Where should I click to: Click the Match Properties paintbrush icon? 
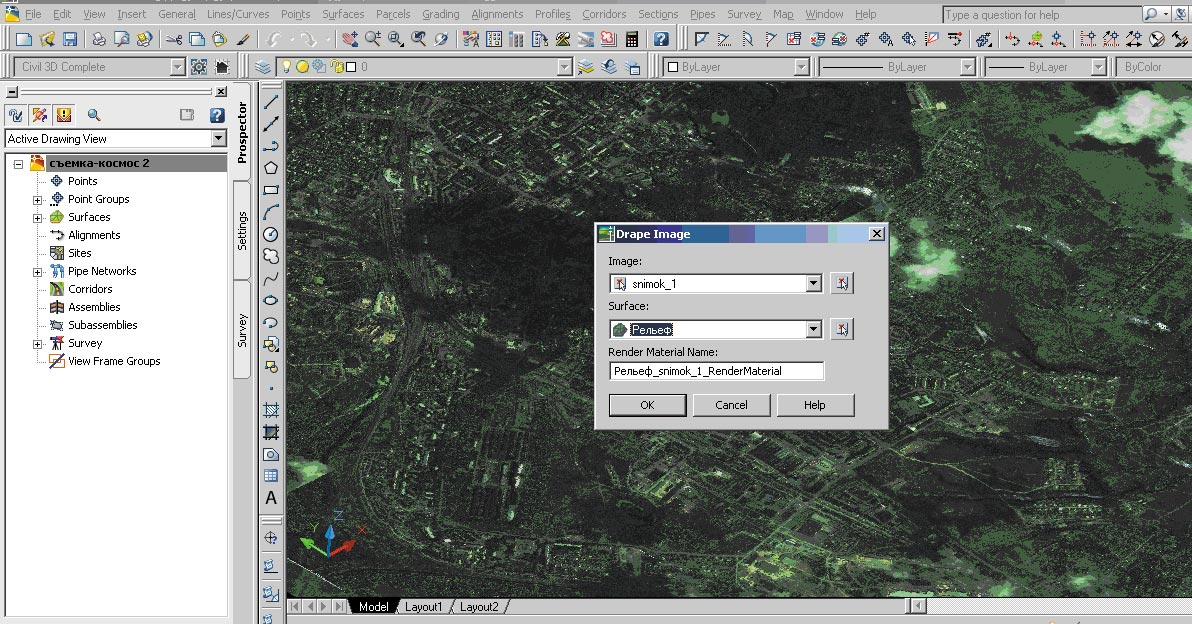click(x=243, y=39)
